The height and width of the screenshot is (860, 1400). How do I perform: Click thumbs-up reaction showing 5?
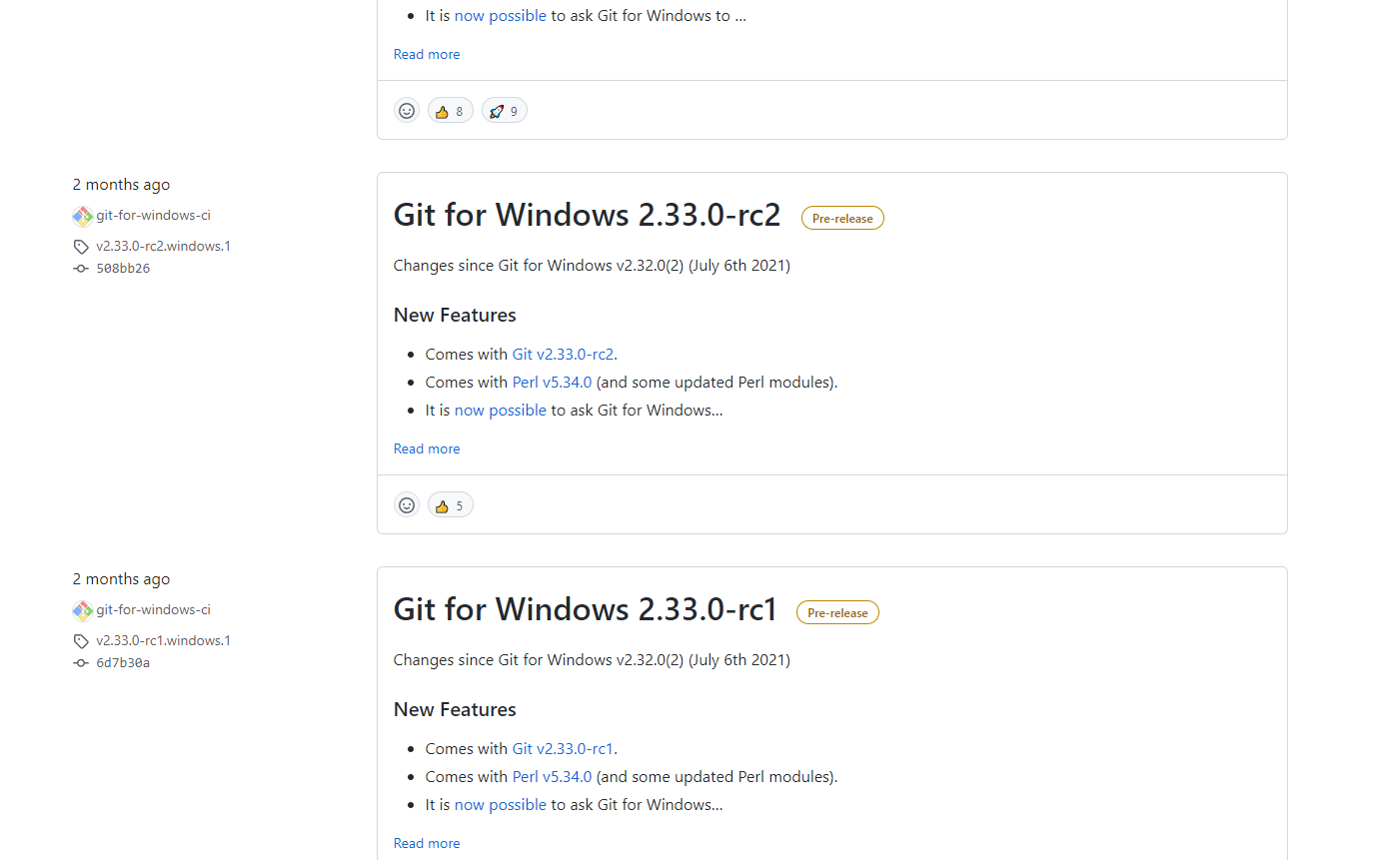coord(451,505)
